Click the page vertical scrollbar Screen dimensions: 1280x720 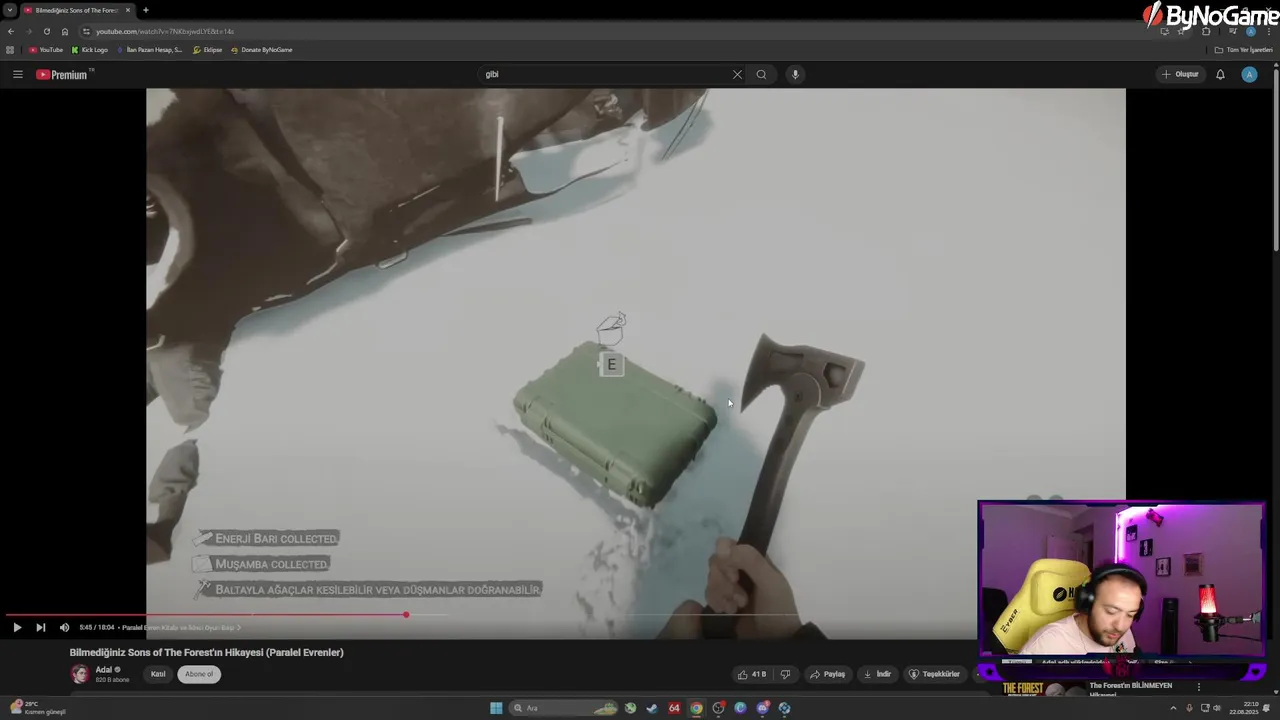coord(1275,160)
